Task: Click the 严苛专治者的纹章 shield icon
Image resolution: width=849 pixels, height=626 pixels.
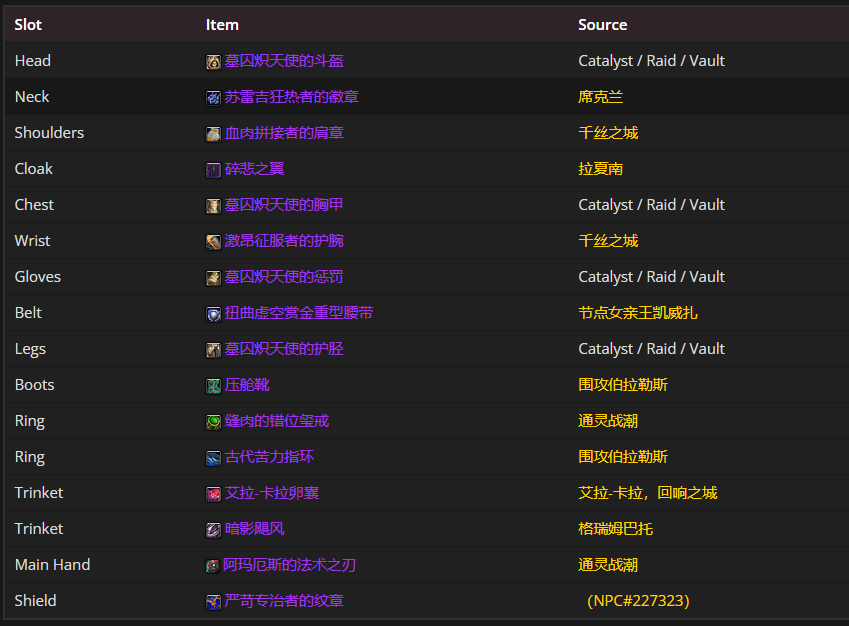Action: (212, 601)
